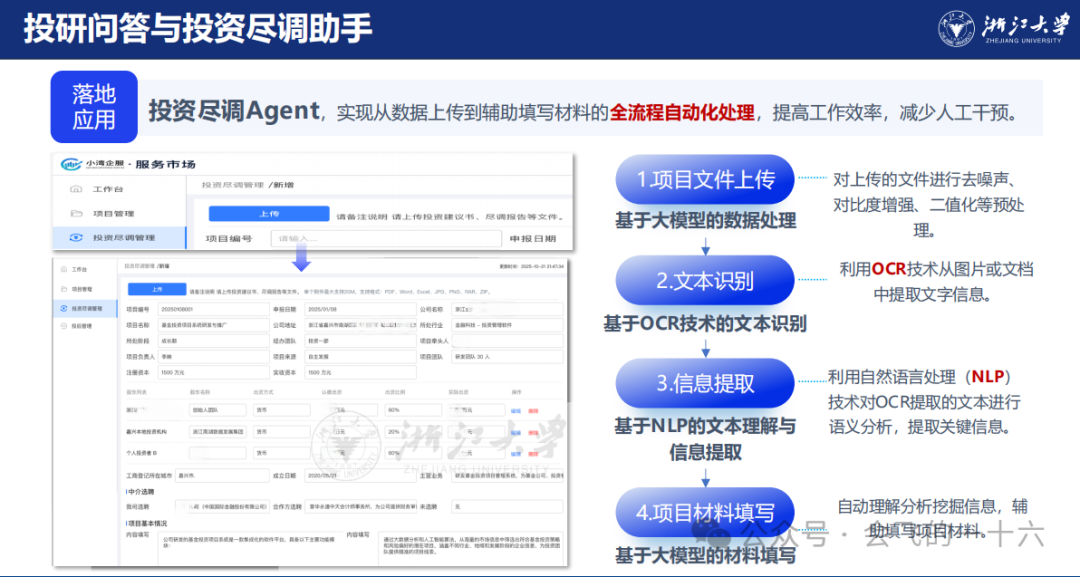
Task: Click 项目名称 field in lower form
Action: click(x=214, y=325)
